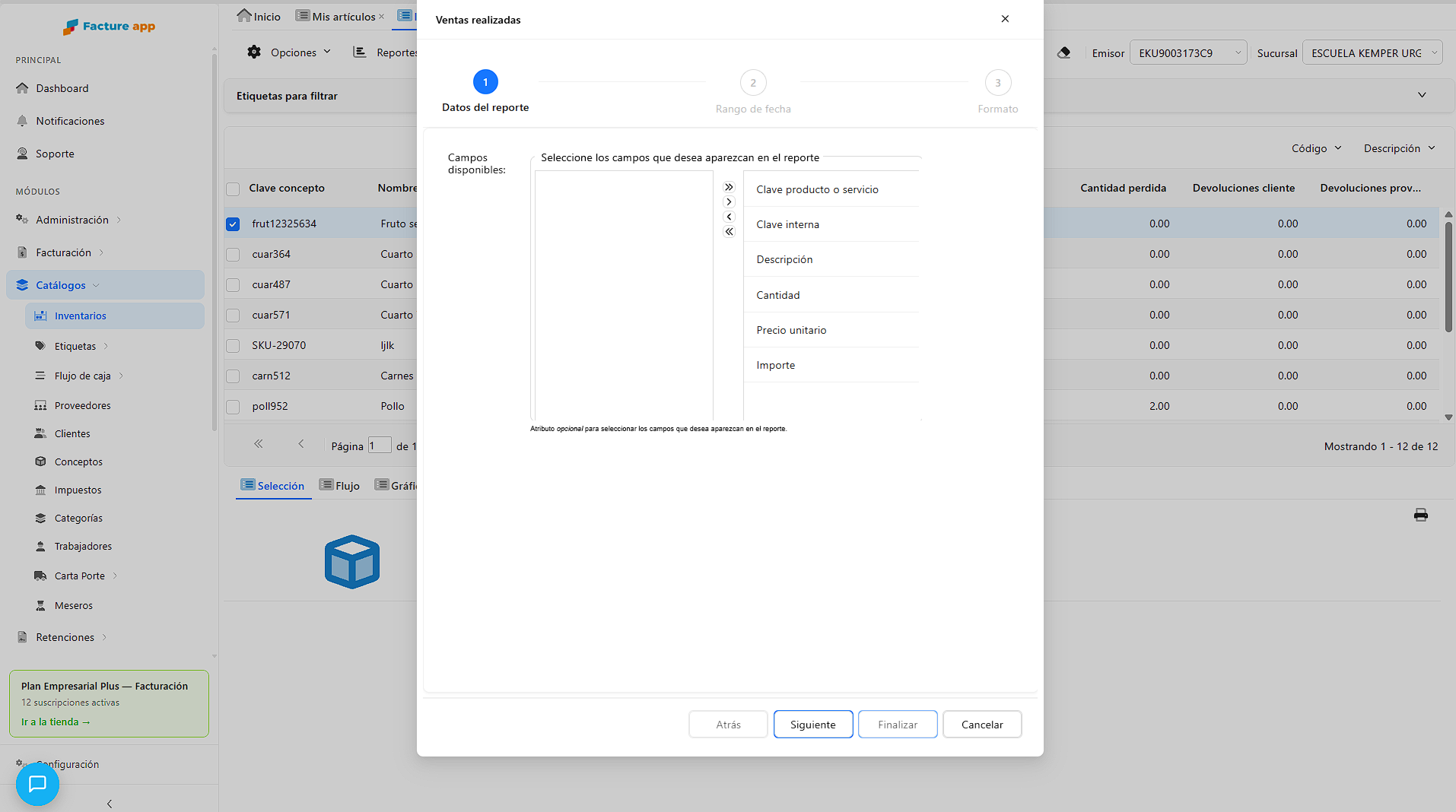Uncheck the frut12325634 row checkbox
The image size is (1456, 812).
click(233, 224)
